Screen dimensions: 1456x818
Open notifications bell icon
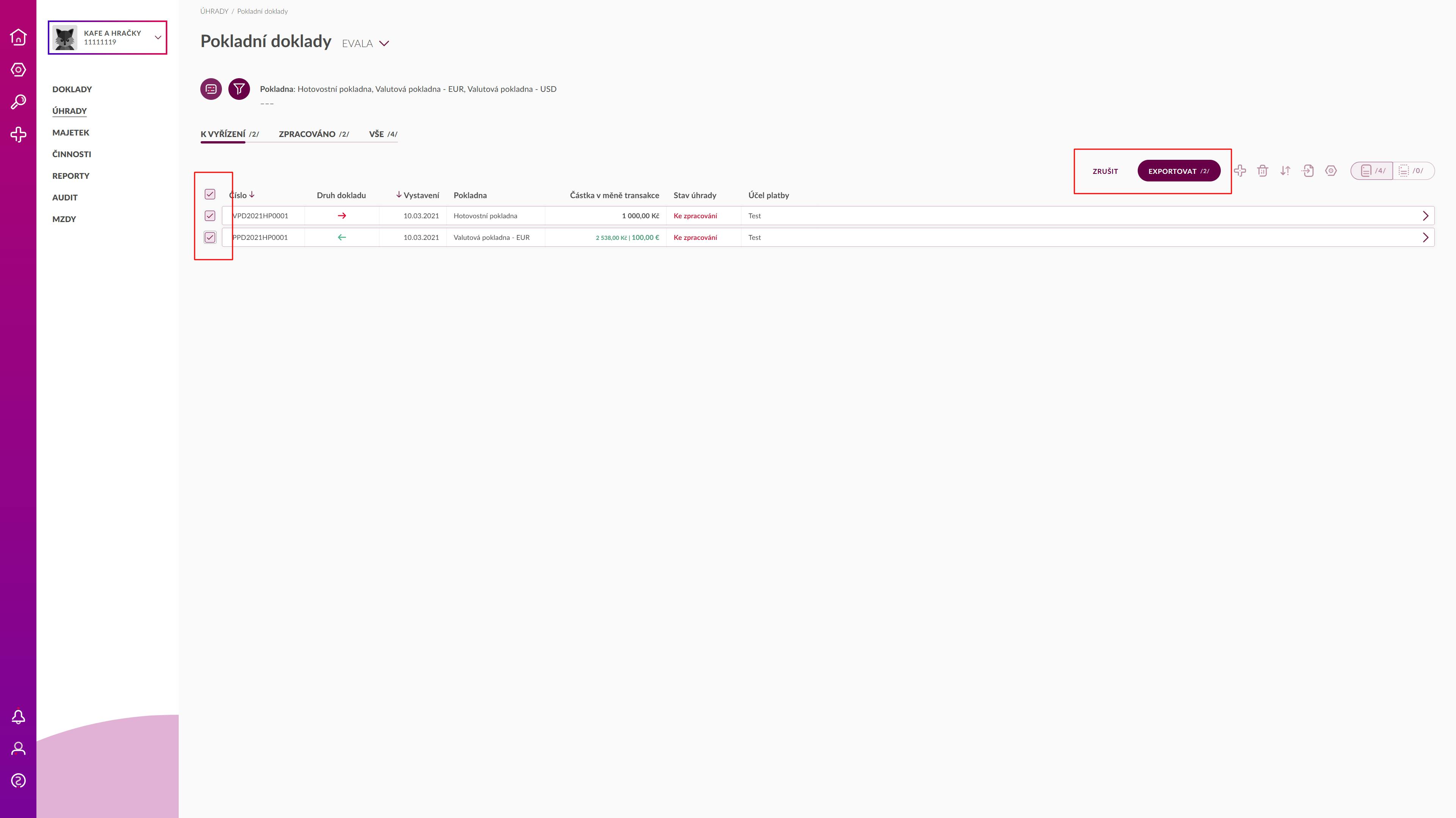click(x=18, y=717)
